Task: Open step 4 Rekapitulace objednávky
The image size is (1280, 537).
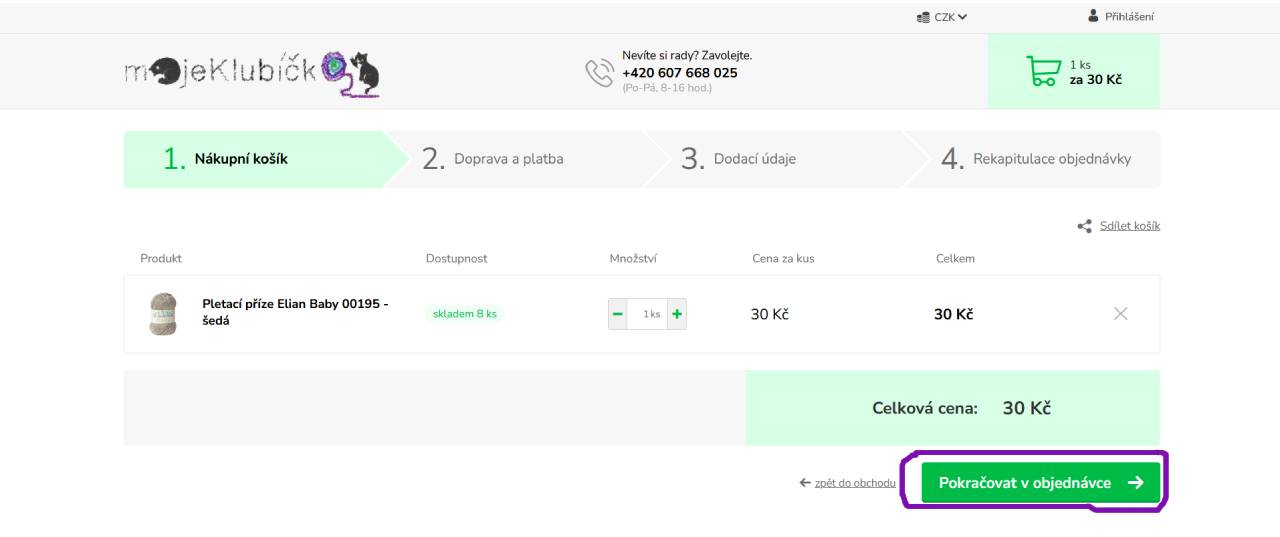Action: (x=1037, y=159)
